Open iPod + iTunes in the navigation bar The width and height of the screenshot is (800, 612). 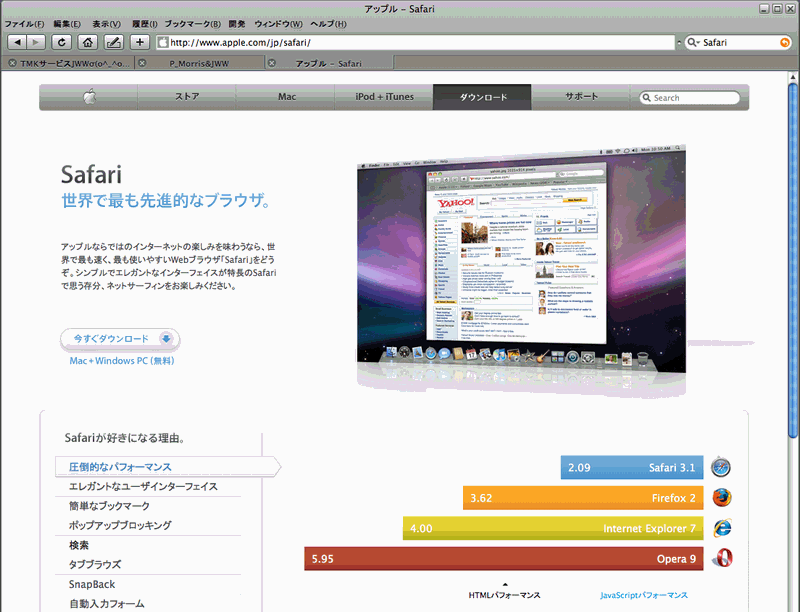click(x=384, y=97)
